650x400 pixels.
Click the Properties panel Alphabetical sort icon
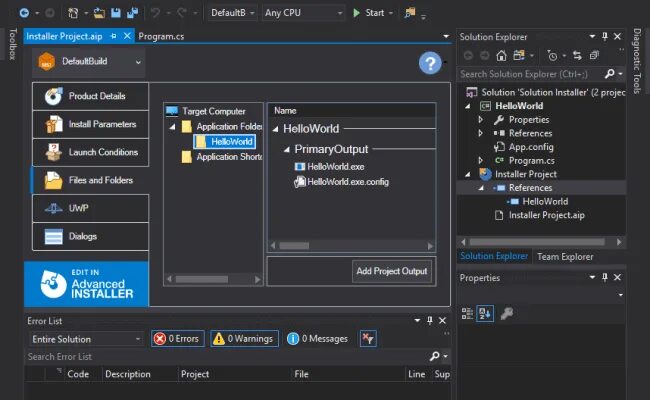tap(485, 314)
